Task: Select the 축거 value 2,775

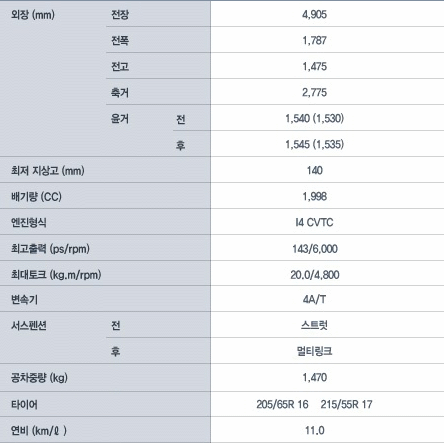Action: (x=314, y=92)
